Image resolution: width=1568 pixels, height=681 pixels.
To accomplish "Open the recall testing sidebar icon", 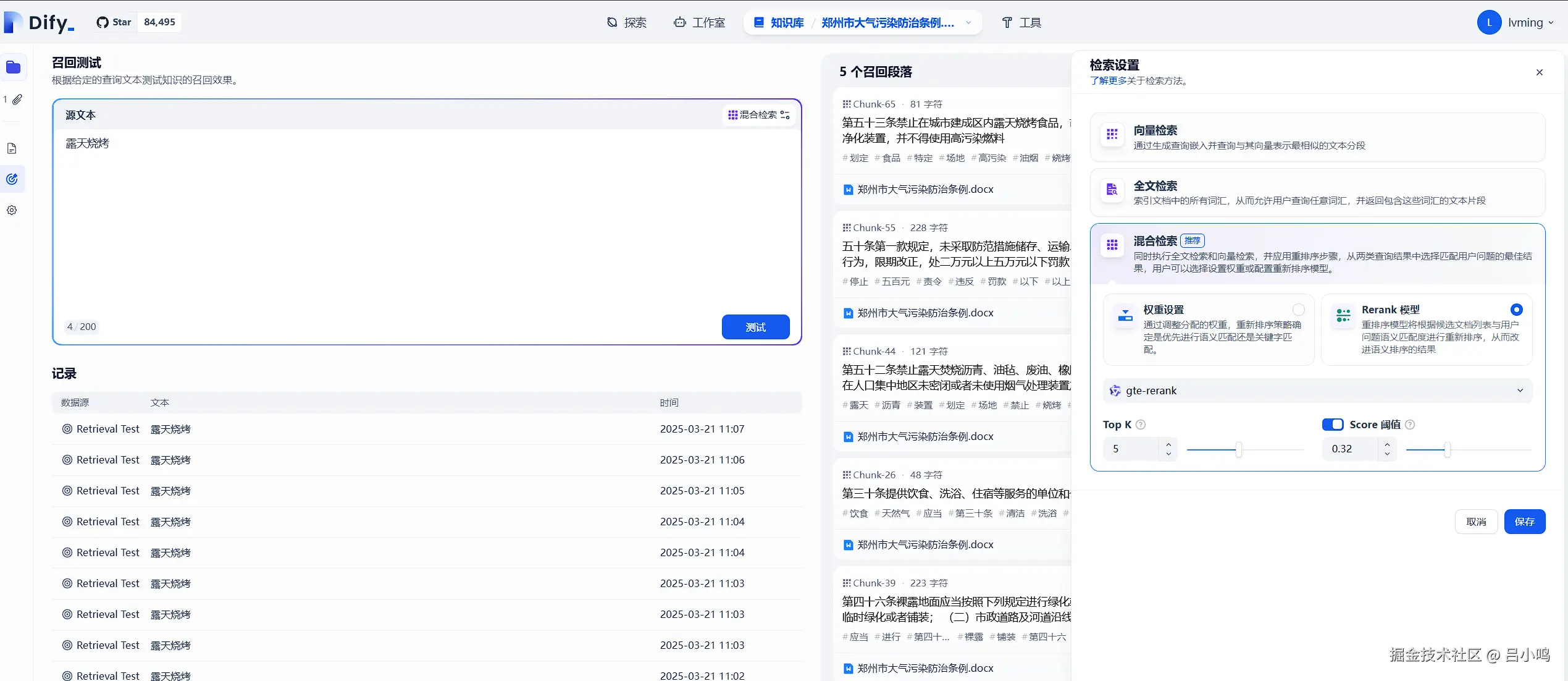I will coord(12,179).
